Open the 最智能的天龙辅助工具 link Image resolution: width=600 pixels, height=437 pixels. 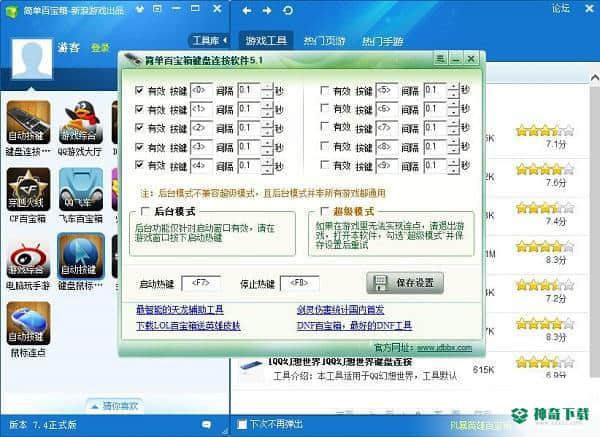tap(180, 310)
